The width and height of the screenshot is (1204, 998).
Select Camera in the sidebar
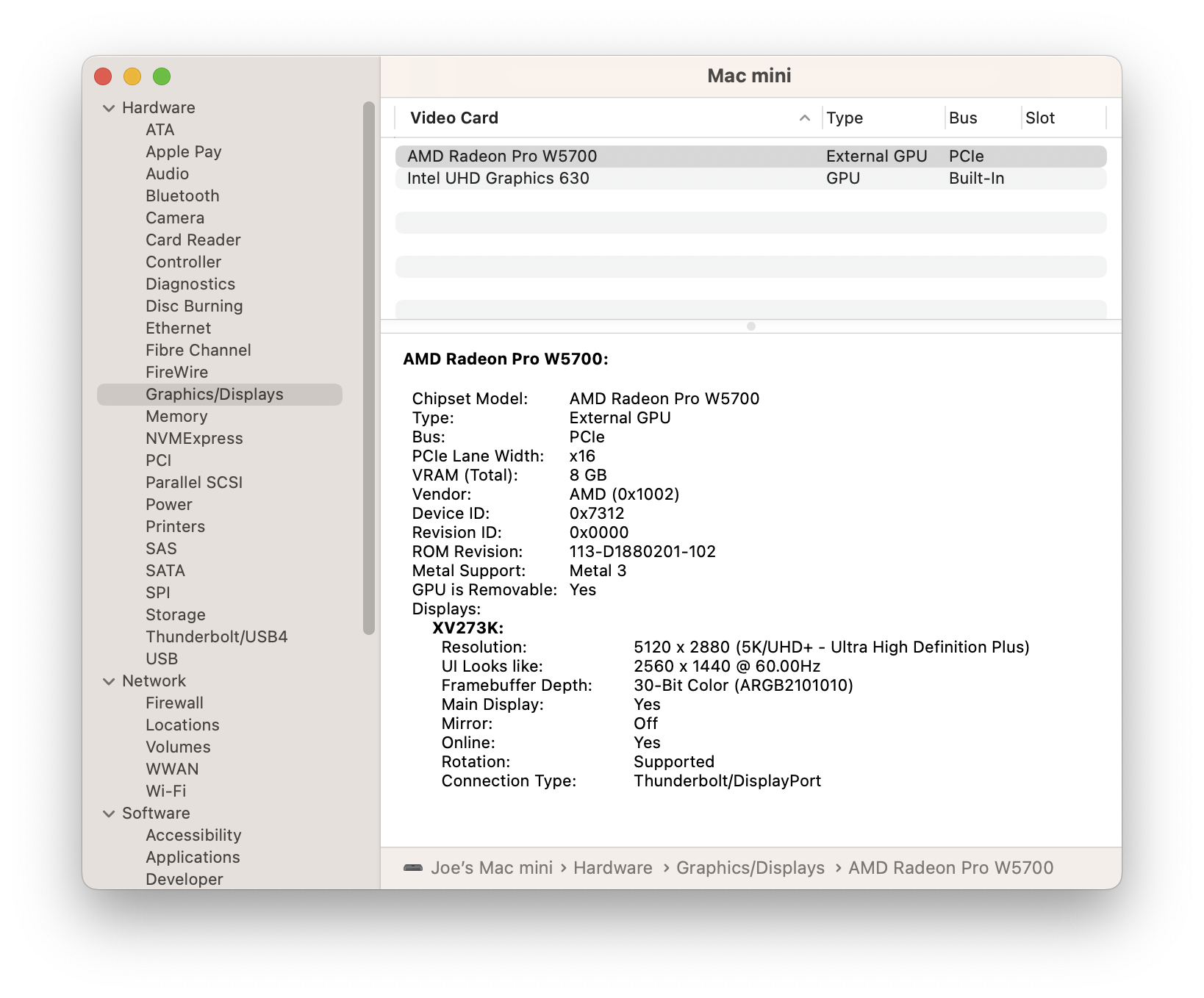tap(175, 218)
